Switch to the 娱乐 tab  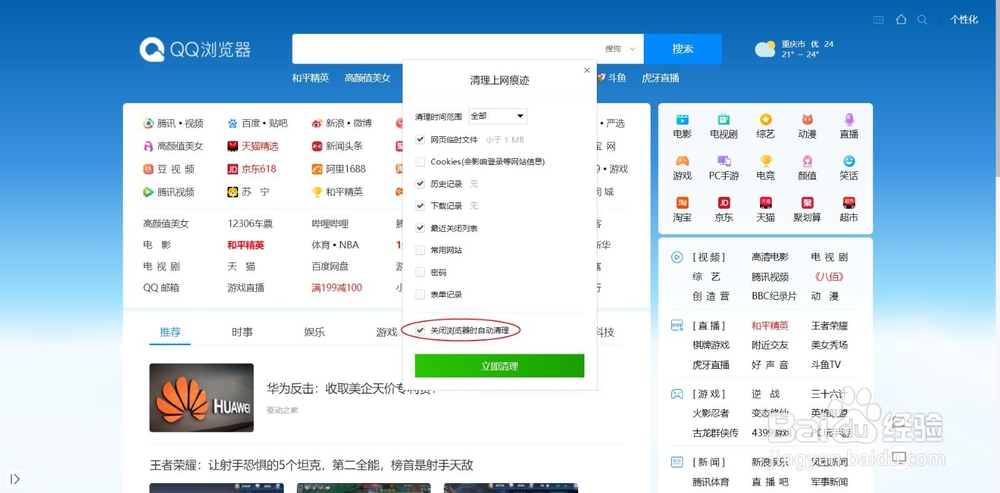[x=314, y=332]
